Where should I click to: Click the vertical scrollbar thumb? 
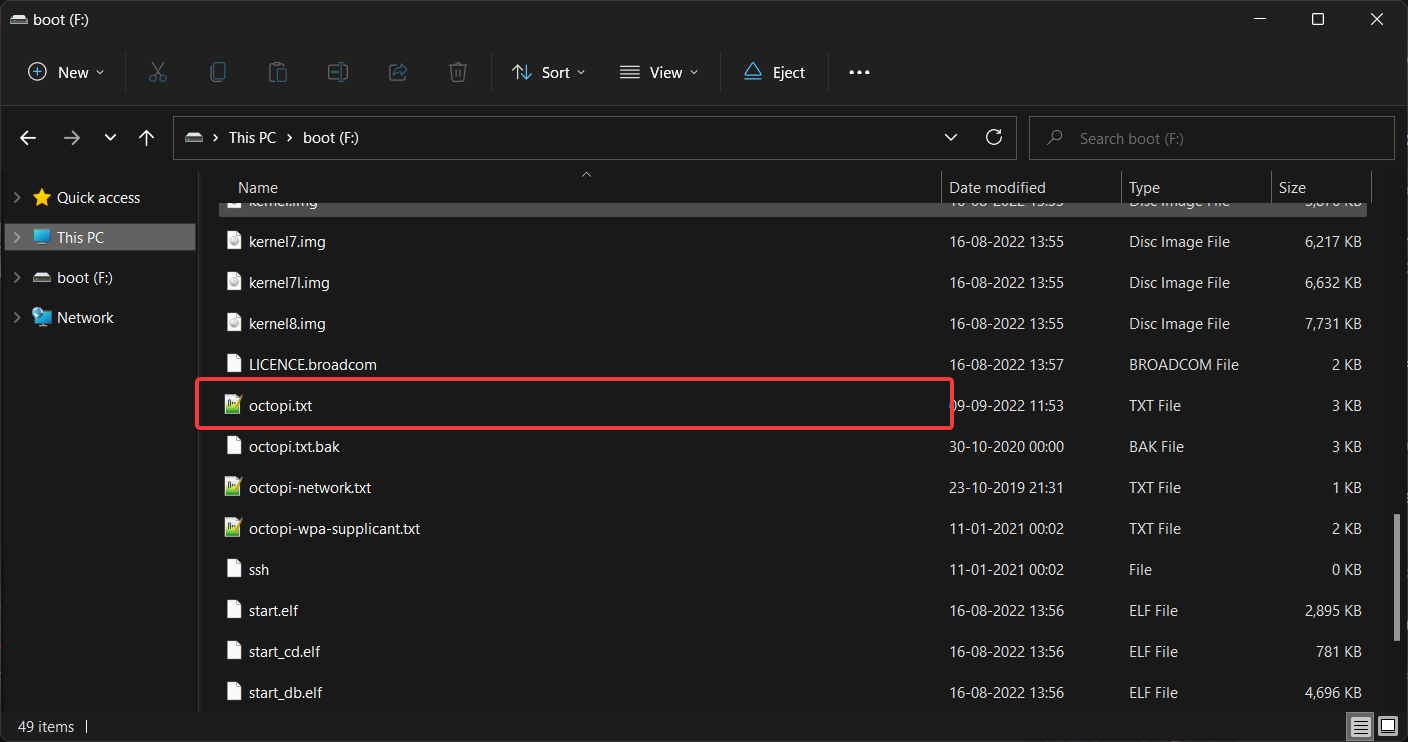(x=1396, y=576)
